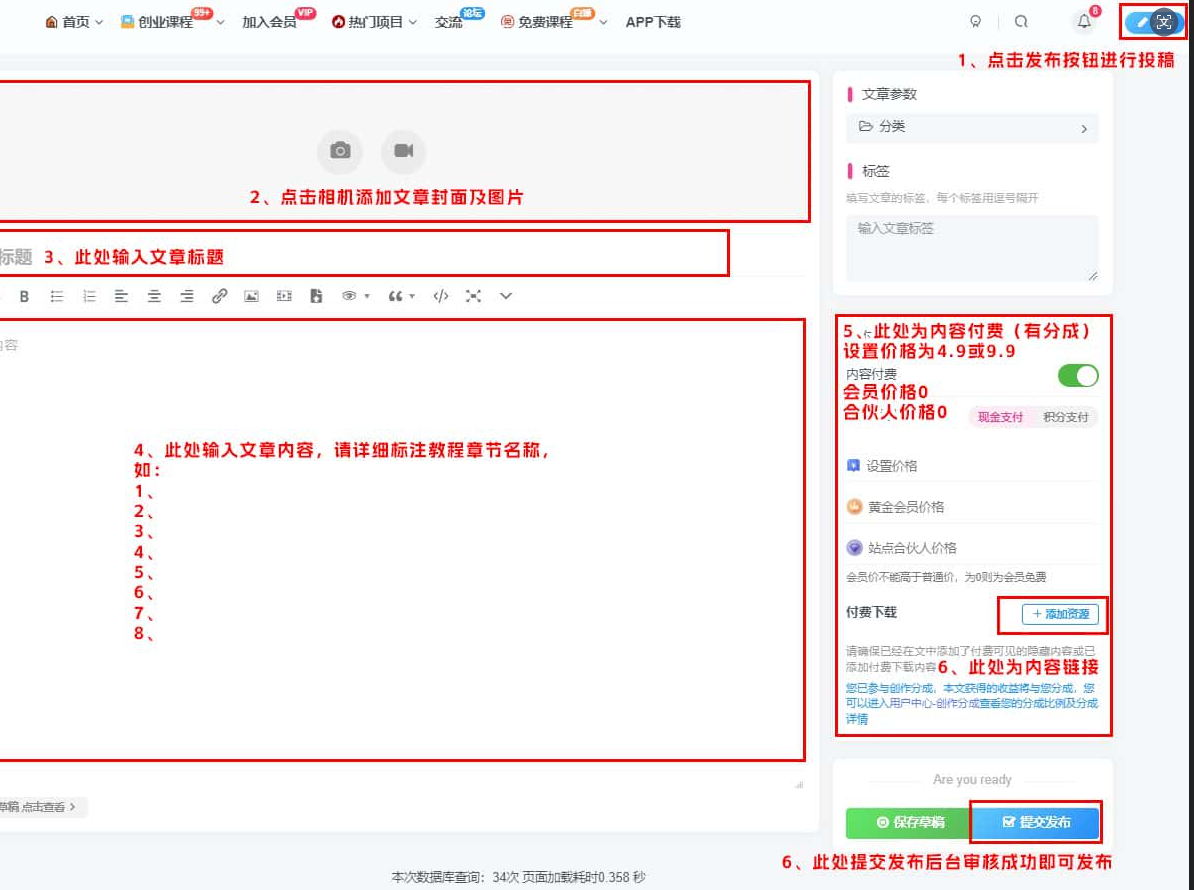Open the 创业课程 dropdown arrow
This screenshot has height=890, width=1194.
(220, 22)
